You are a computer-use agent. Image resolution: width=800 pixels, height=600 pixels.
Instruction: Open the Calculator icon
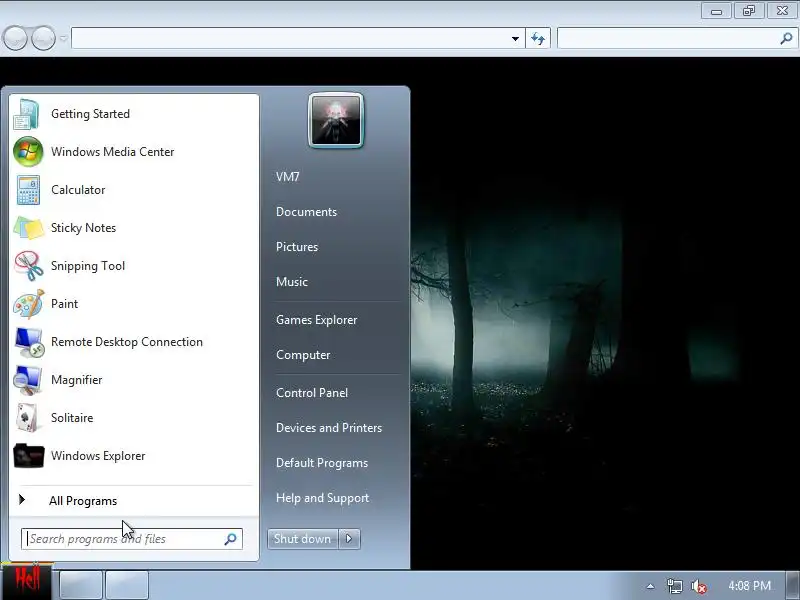click(28, 190)
